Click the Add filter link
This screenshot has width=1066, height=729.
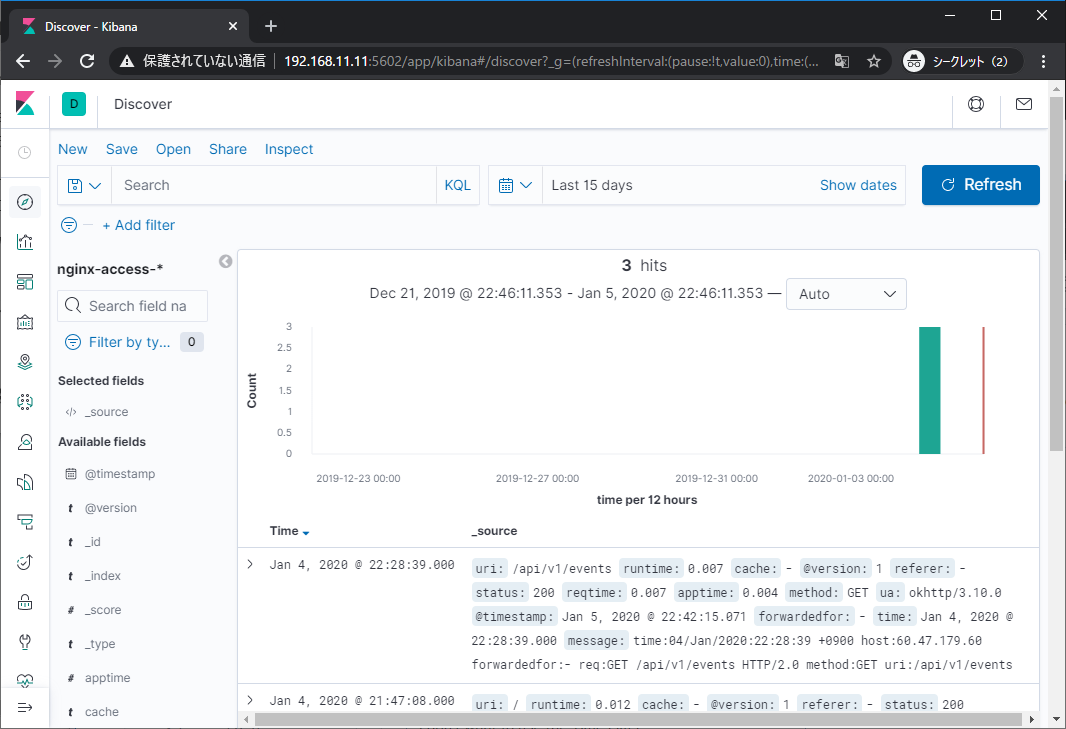point(138,225)
